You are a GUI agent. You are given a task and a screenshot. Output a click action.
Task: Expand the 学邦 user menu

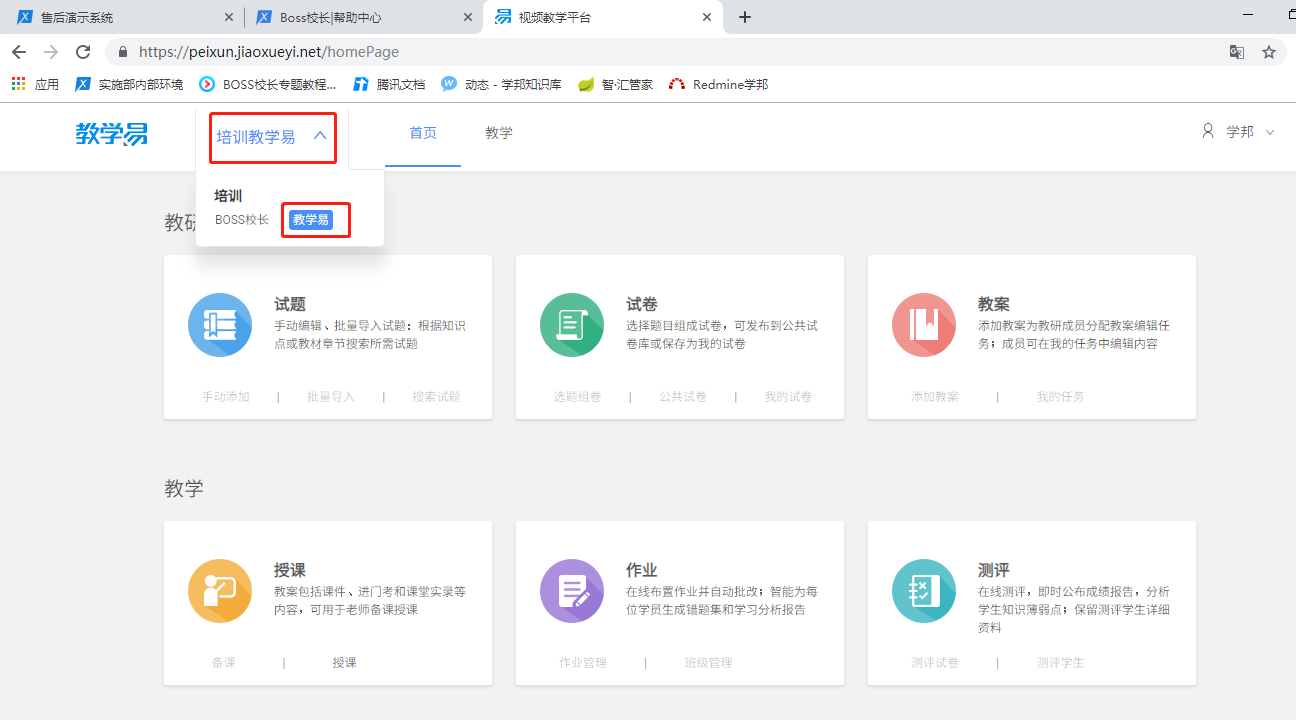click(1270, 132)
